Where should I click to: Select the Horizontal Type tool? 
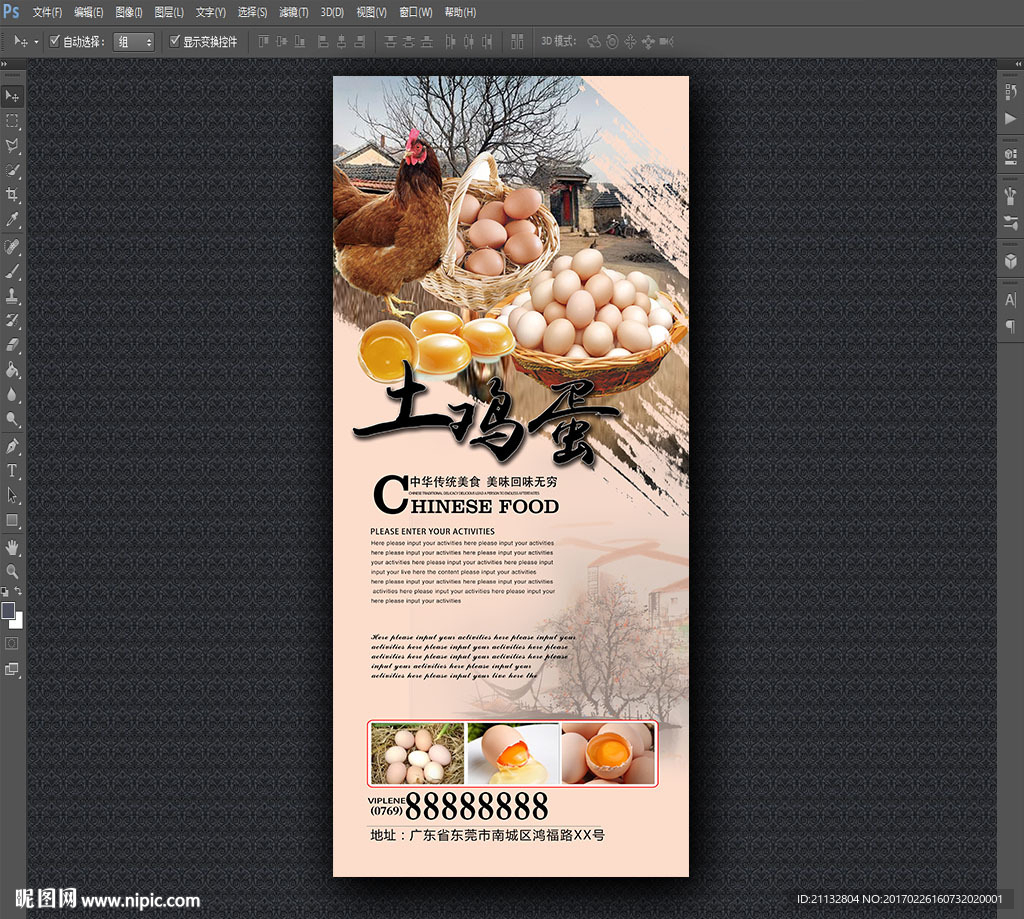click(x=12, y=470)
